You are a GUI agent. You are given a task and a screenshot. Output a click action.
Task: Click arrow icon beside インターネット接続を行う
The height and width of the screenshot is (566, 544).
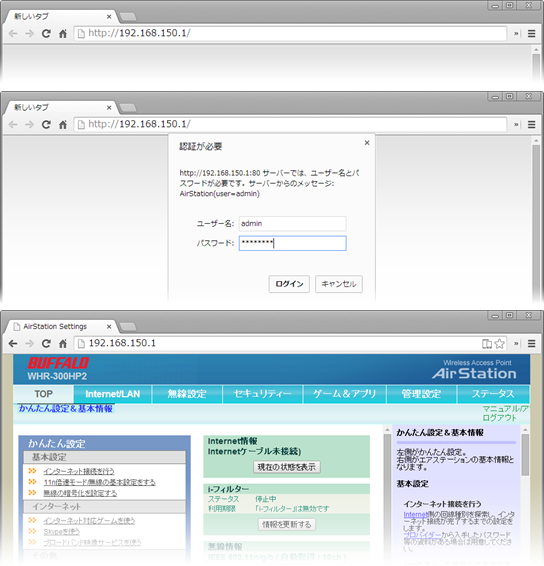coord(32,471)
